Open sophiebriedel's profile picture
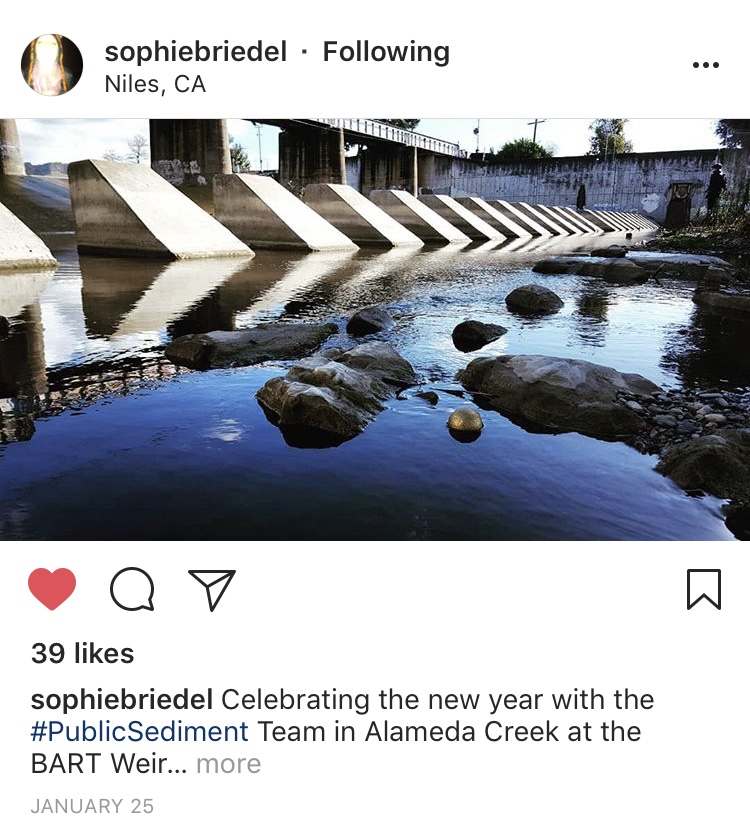Viewport: 750px width, 829px height. (x=52, y=65)
